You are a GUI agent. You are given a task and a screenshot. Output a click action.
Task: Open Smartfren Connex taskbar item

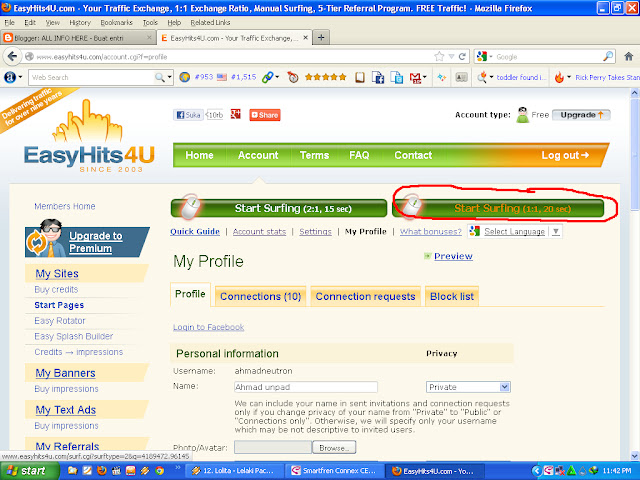point(334,471)
